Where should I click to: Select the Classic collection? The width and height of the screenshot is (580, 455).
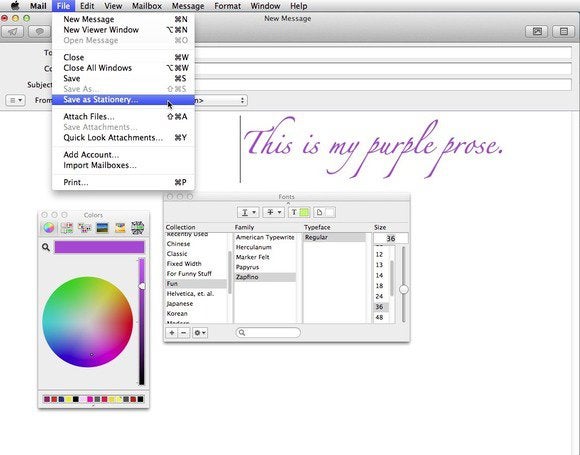point(196,254)
